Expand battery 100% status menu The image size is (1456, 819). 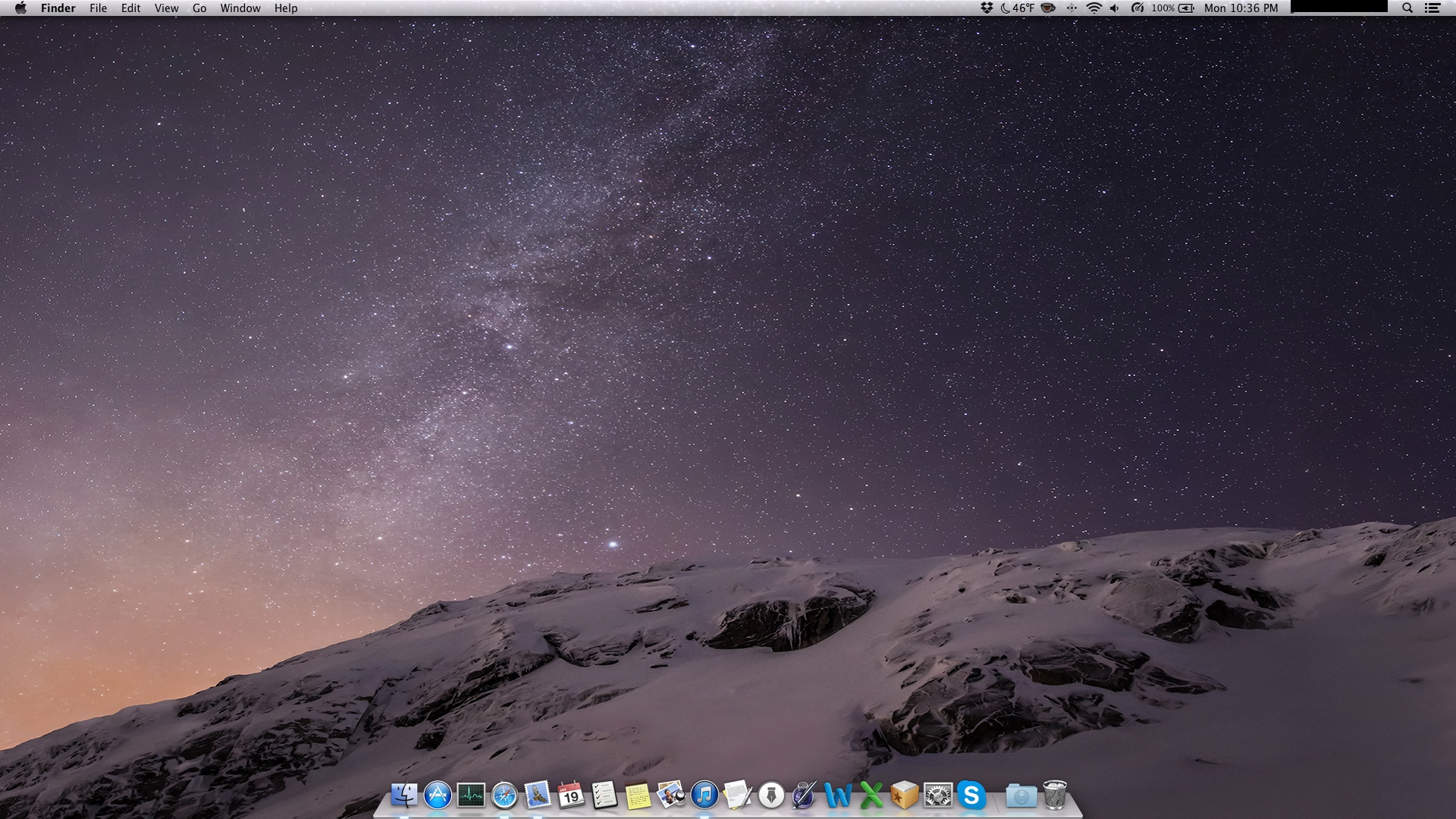[1172, 8]
